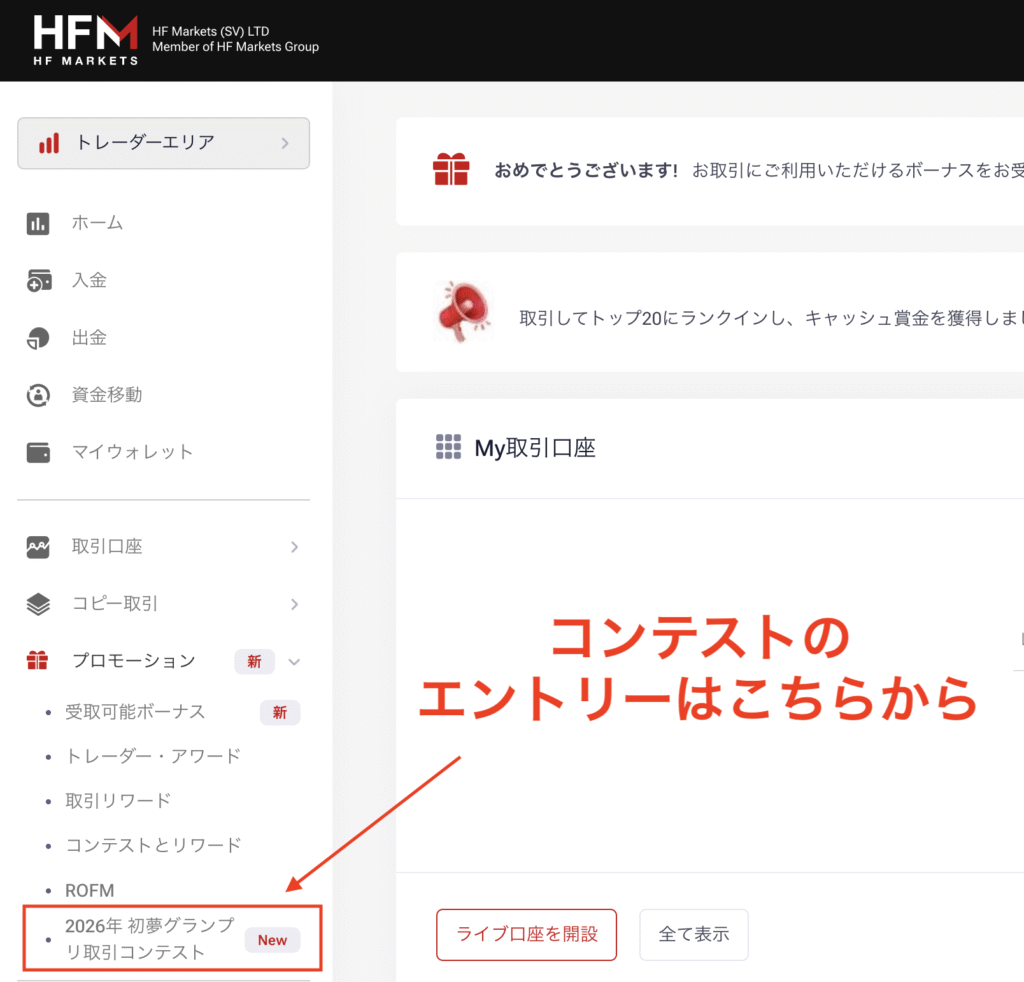This screenshot has height=982, width=1024.
Task: Go to コンテストとリワード page
Action: tap(153, 845)
